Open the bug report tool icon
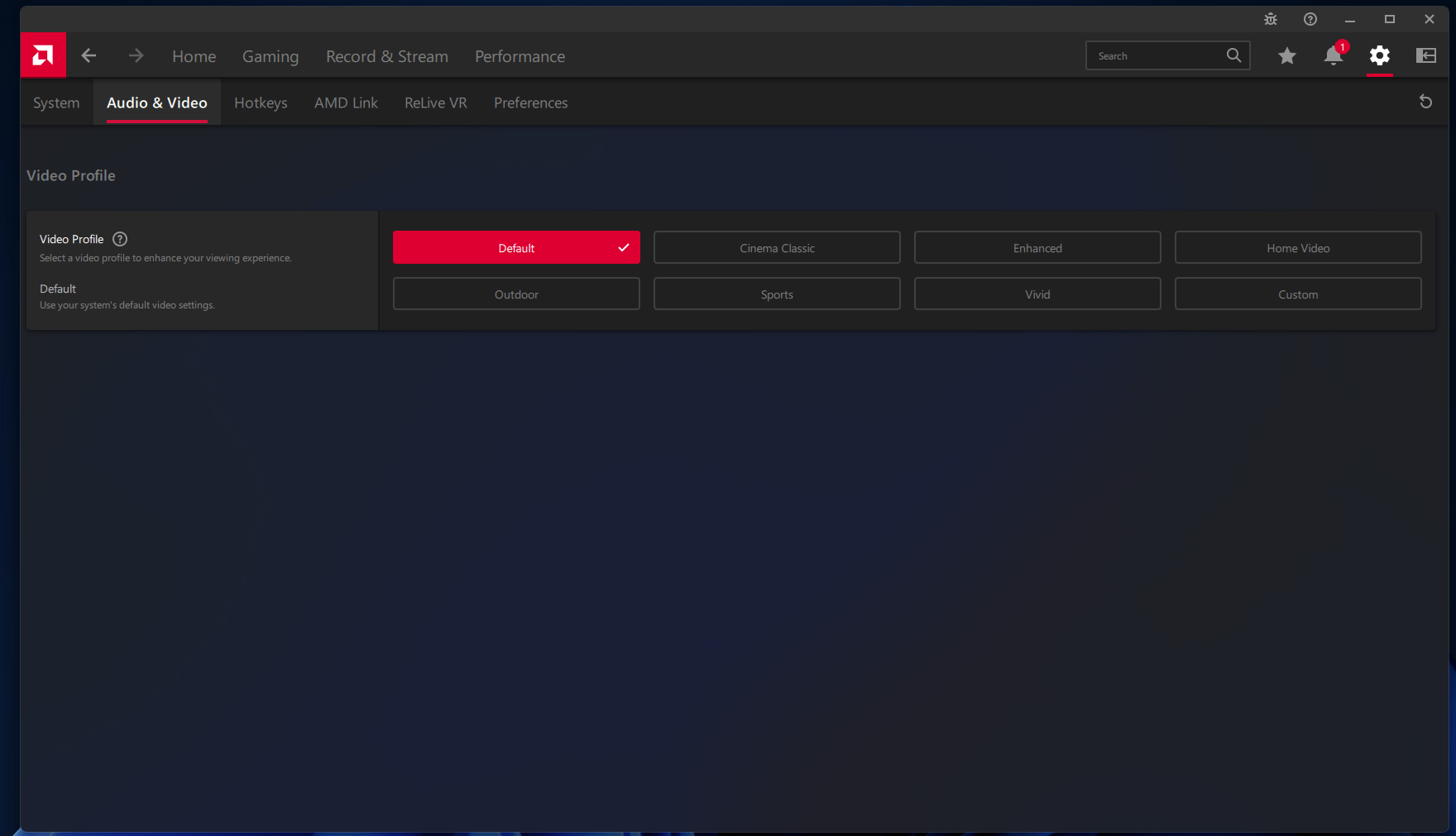1456x836 pixels. click(x=1271, y=19)
